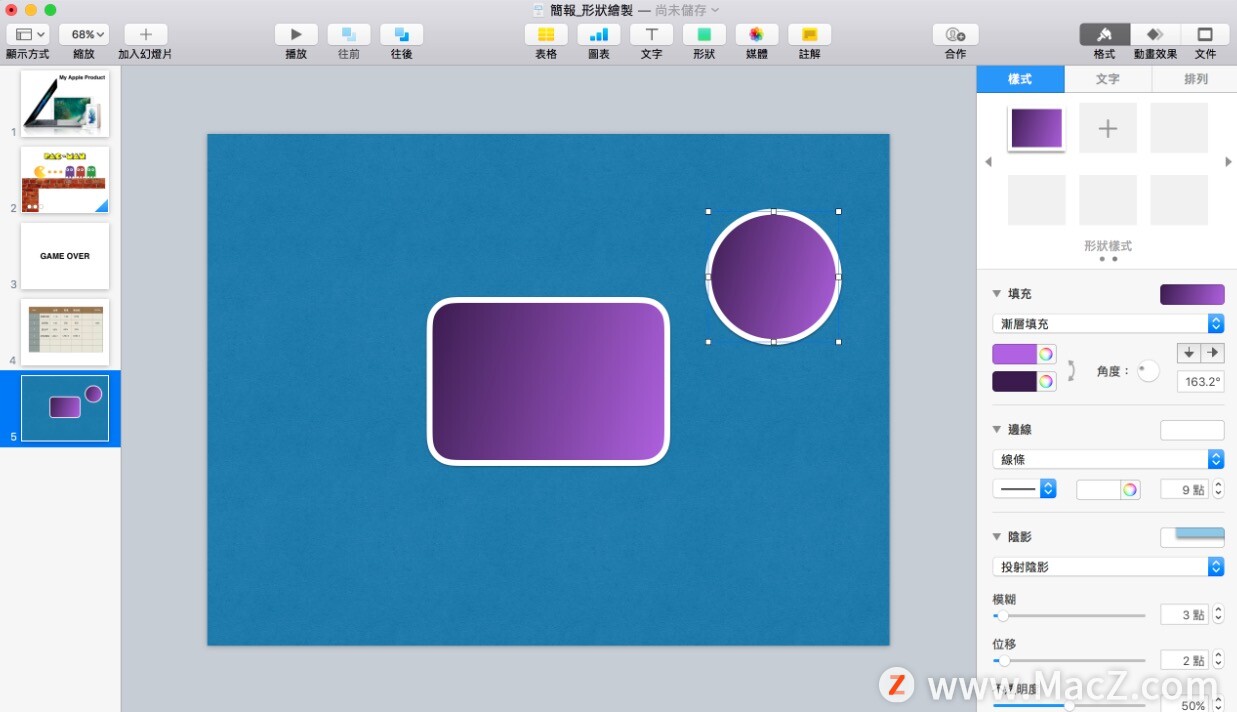
Task: Open color wheel for the border color
Action: click(x=1130, y=489)
